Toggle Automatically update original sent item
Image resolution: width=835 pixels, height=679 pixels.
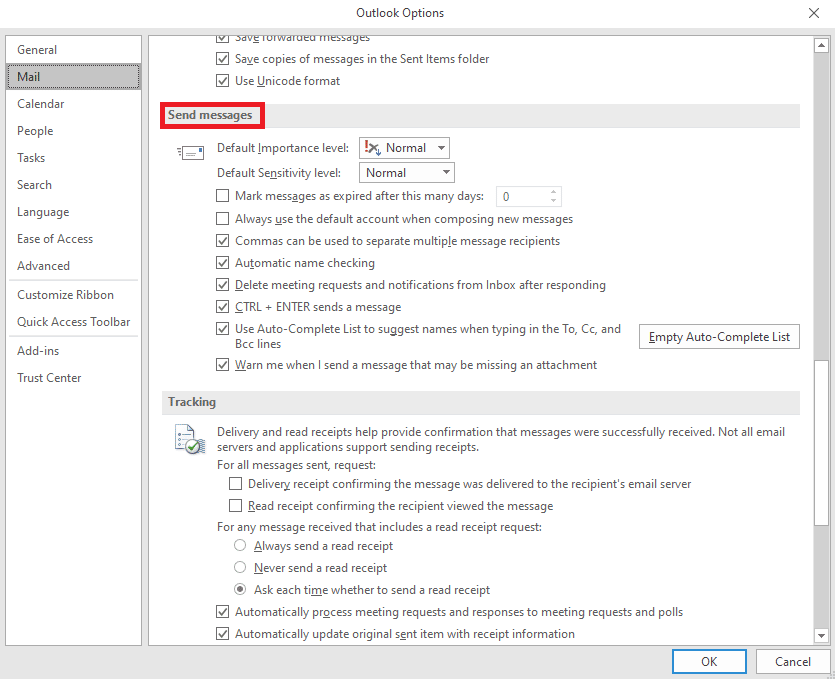[223, 634]
